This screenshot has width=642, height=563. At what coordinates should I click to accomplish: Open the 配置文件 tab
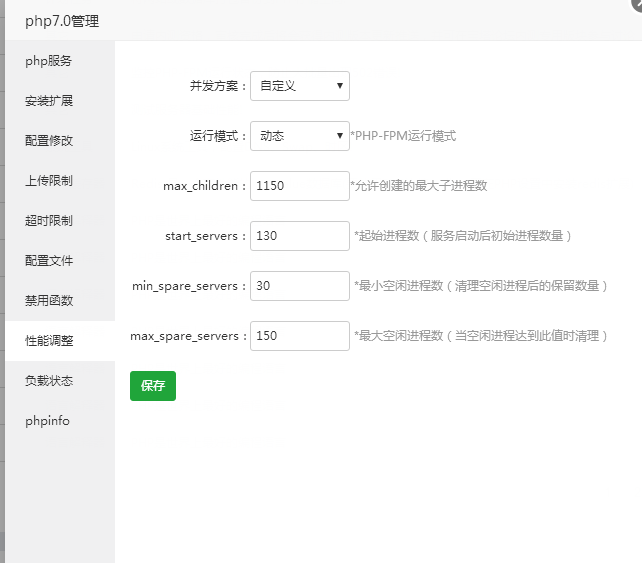(60, 260)
